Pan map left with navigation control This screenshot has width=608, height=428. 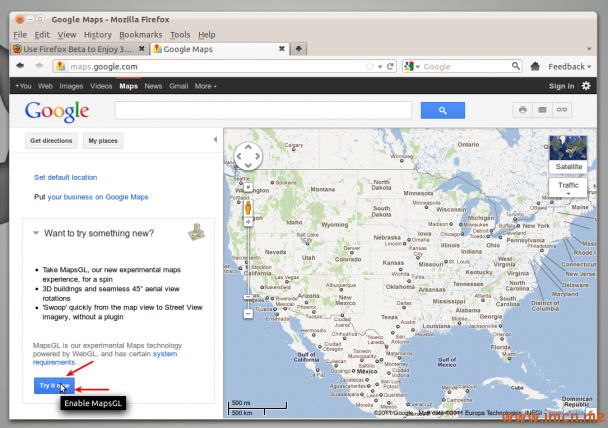(239, 156)
